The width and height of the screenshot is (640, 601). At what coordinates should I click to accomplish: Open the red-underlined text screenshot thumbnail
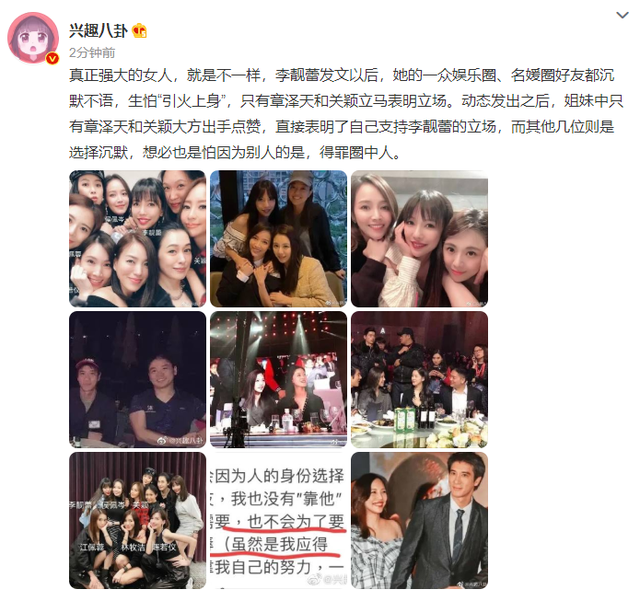pyautogui.click(x=278, y=521)
